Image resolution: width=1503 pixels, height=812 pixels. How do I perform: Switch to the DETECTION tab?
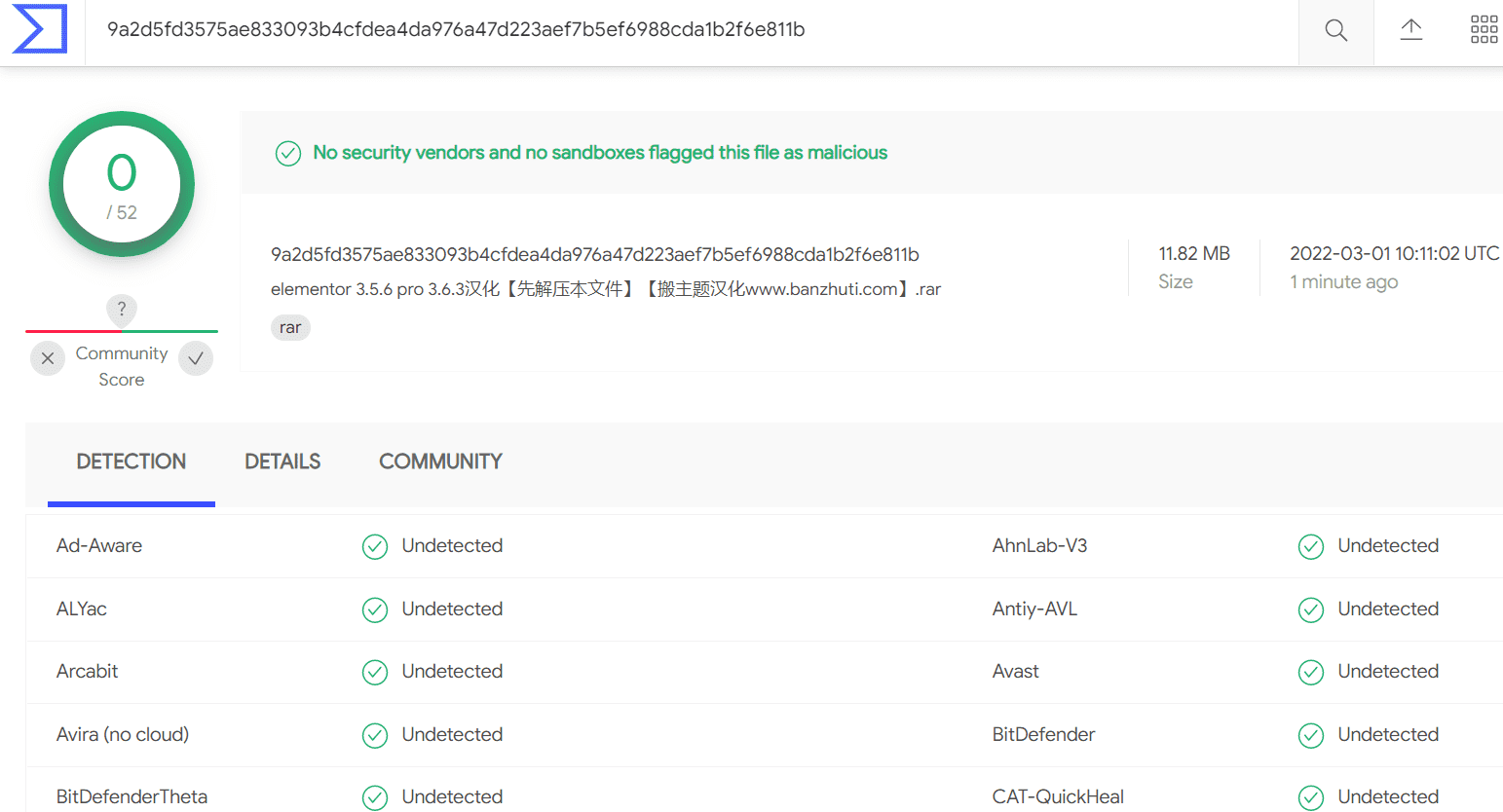point(132,462)
